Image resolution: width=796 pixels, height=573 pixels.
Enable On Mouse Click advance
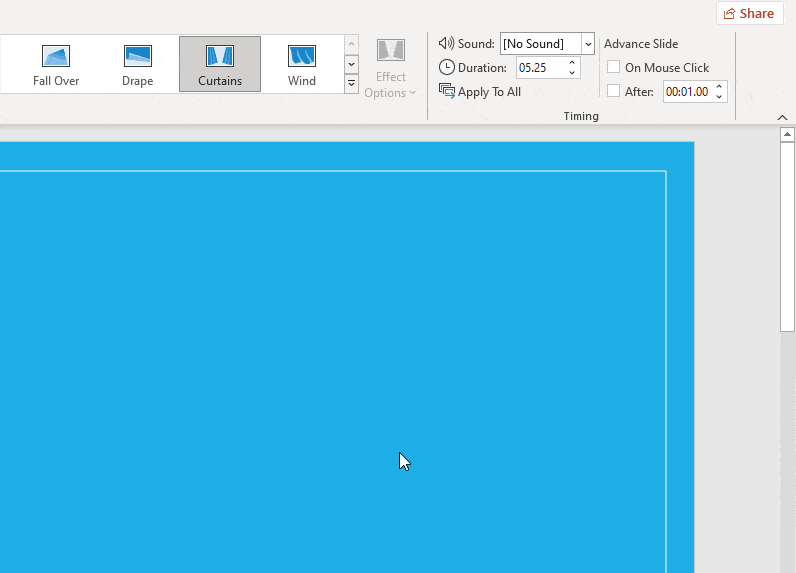tap(613, 67)
